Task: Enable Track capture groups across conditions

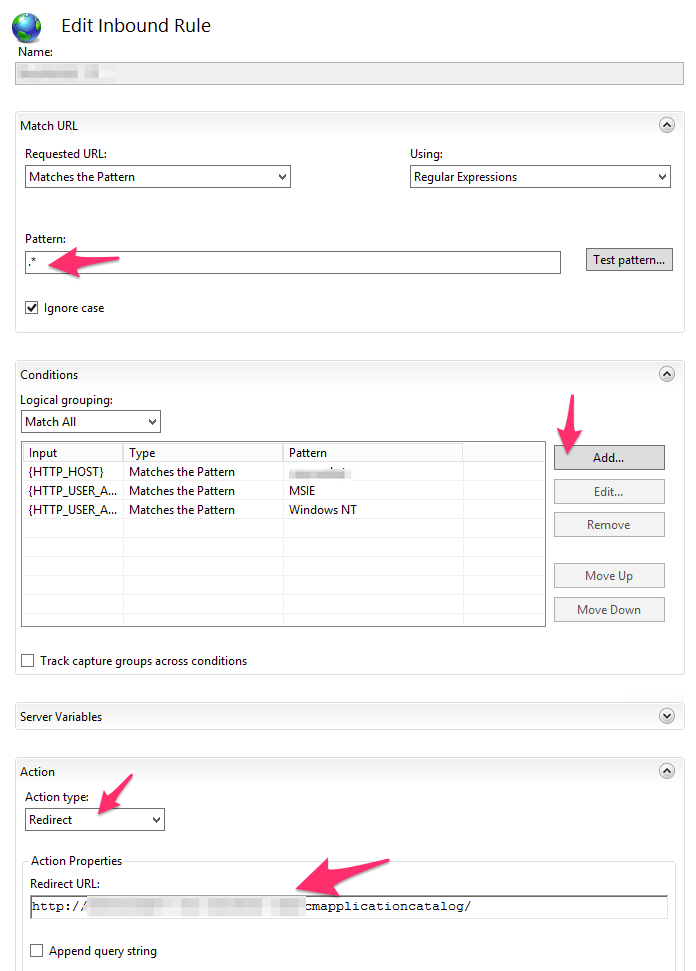Action: point(28,661)
